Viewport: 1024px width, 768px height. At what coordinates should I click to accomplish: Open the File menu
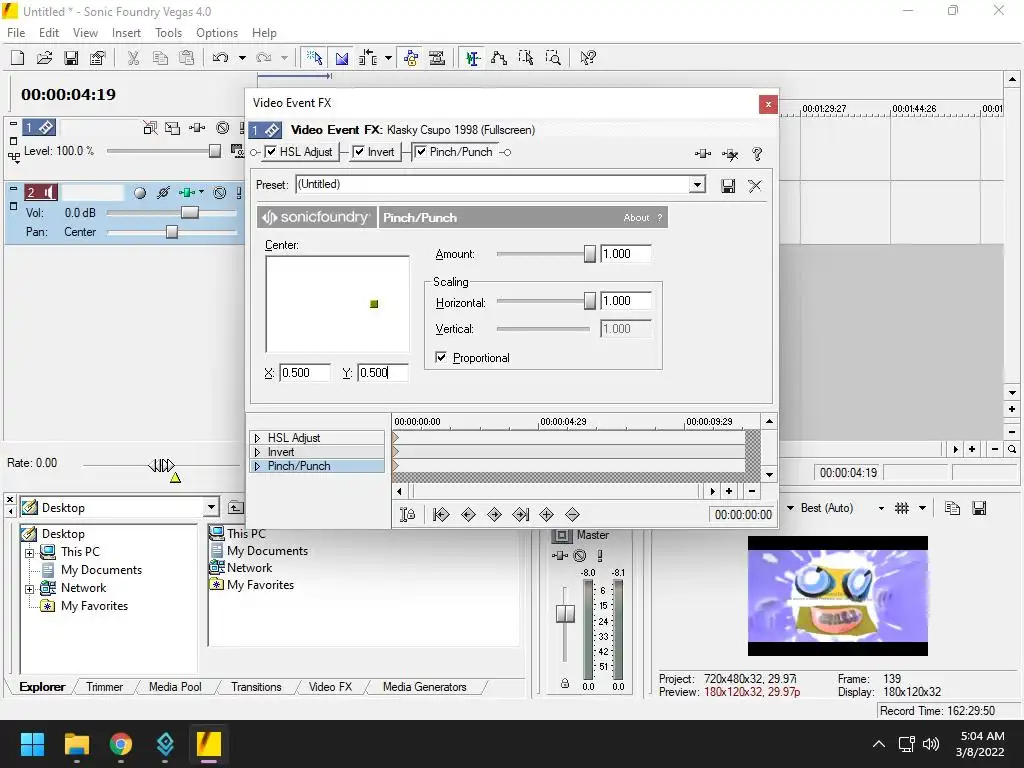coord(16,33)
